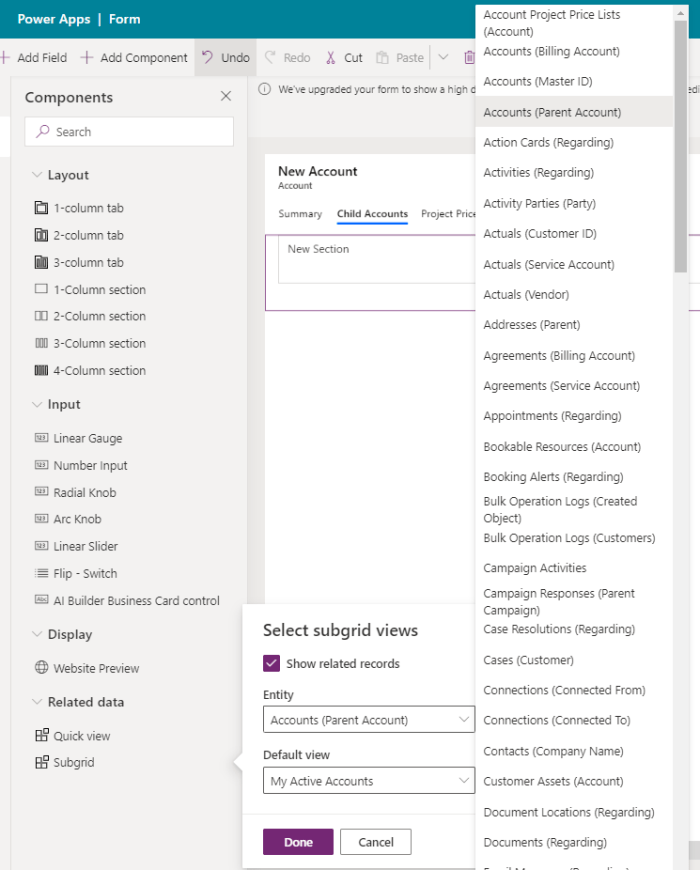Select the Quick view related data component

[x=74, y=735]
